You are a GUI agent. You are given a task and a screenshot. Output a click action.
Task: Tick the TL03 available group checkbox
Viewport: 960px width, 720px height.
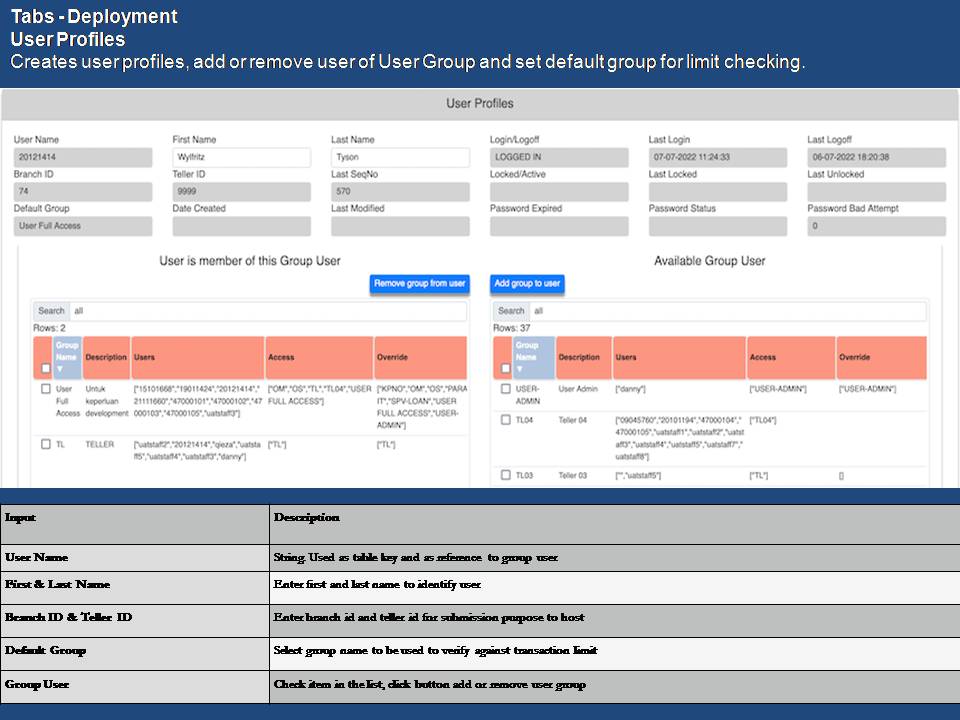[x=505, y=475]
